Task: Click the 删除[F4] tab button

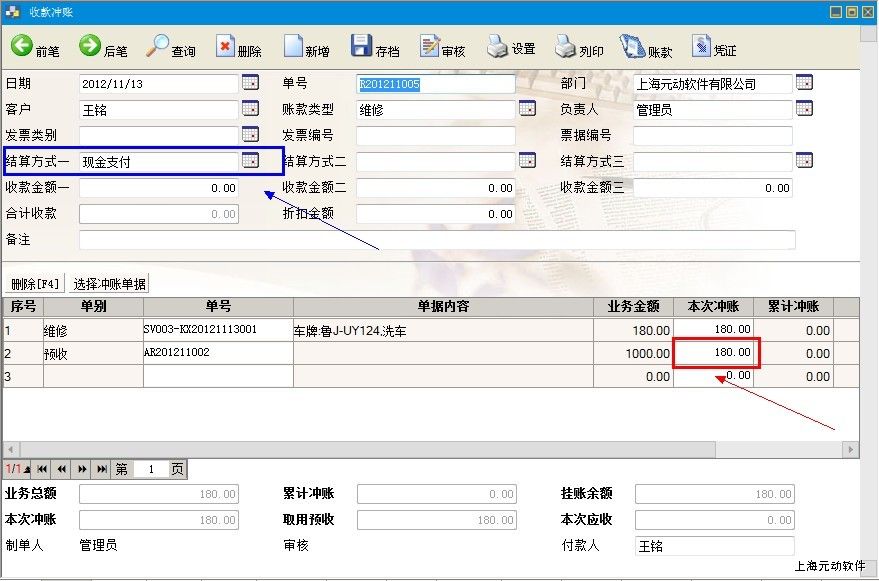Action: pos(35,284)
